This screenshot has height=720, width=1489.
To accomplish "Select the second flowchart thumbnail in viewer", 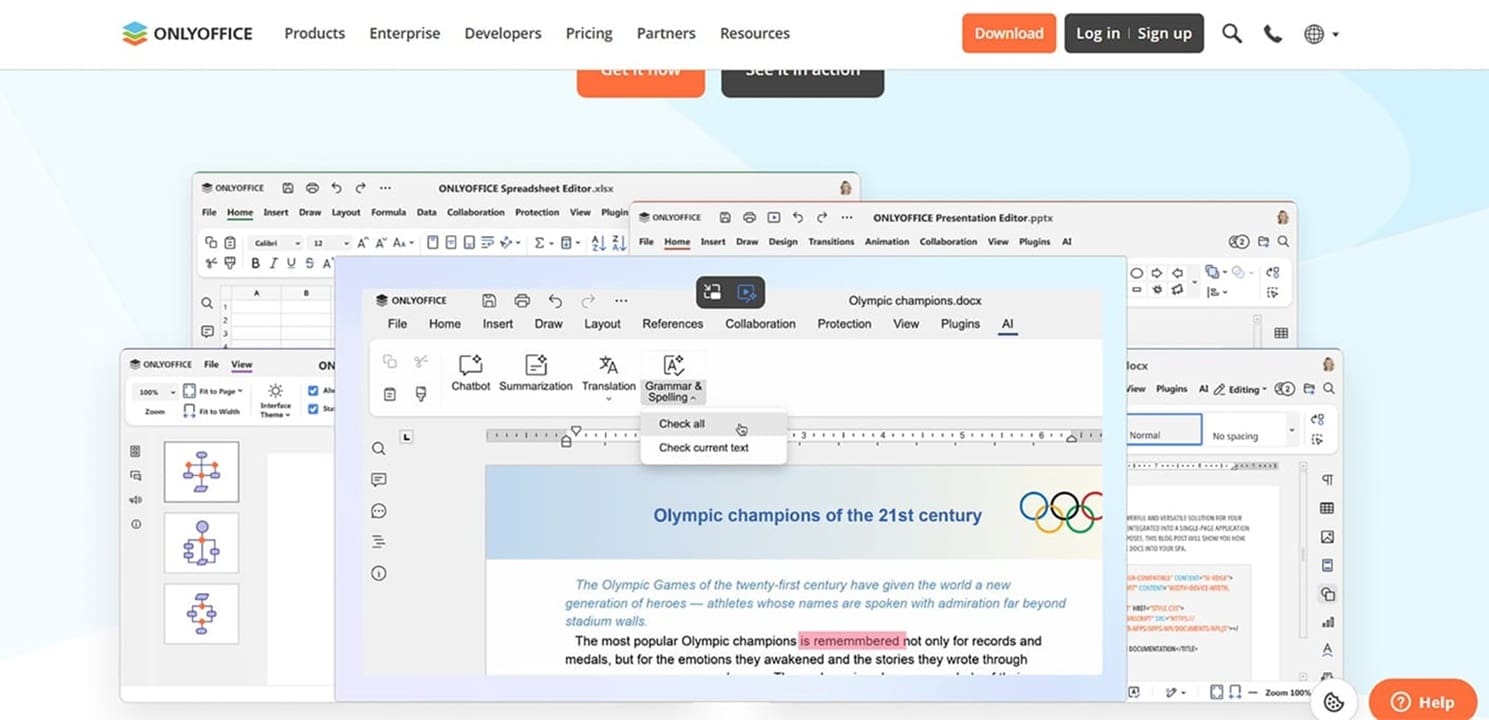I will point(201,543).
